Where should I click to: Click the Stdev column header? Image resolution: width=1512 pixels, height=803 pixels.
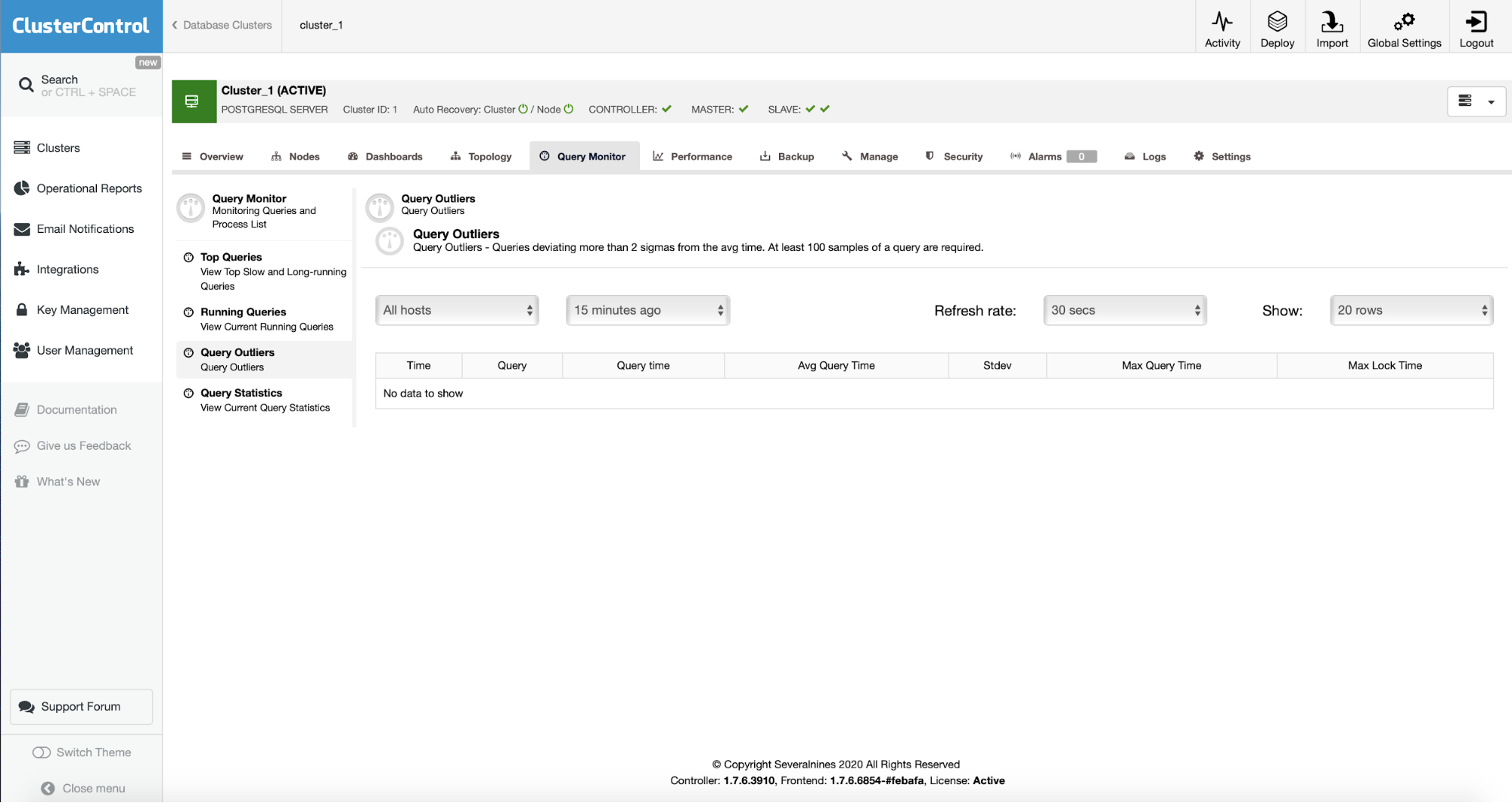tap(997, 365)
